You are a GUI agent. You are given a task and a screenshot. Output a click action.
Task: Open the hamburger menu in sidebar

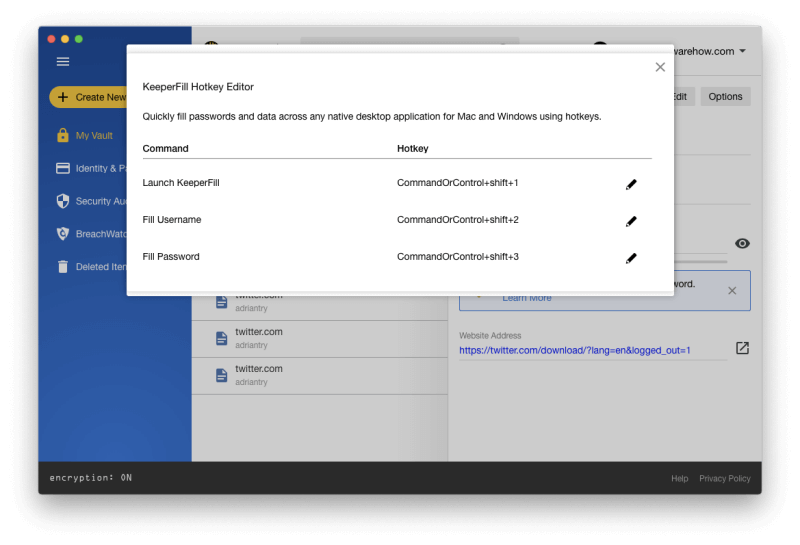coord(63,62)
